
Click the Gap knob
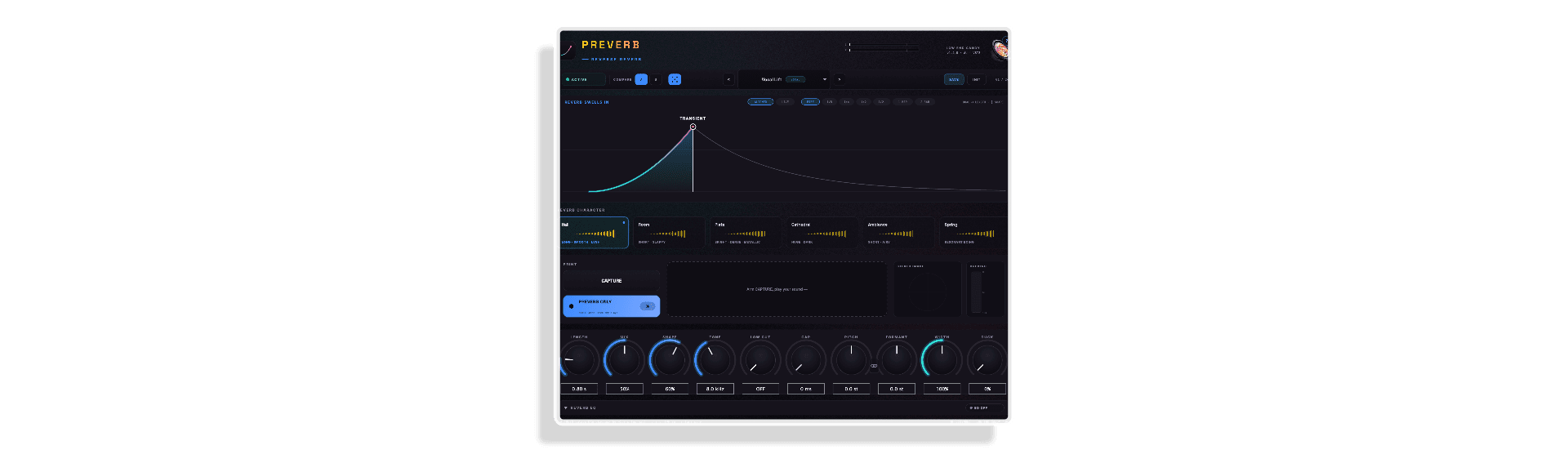[806, 359]
